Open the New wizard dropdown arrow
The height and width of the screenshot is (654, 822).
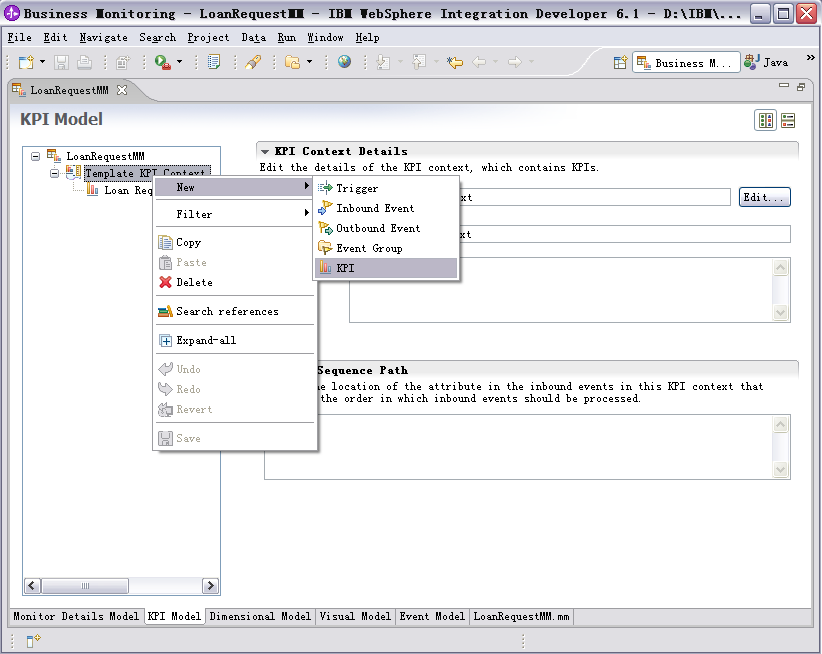pyautogui.click(x=42, y=62)
